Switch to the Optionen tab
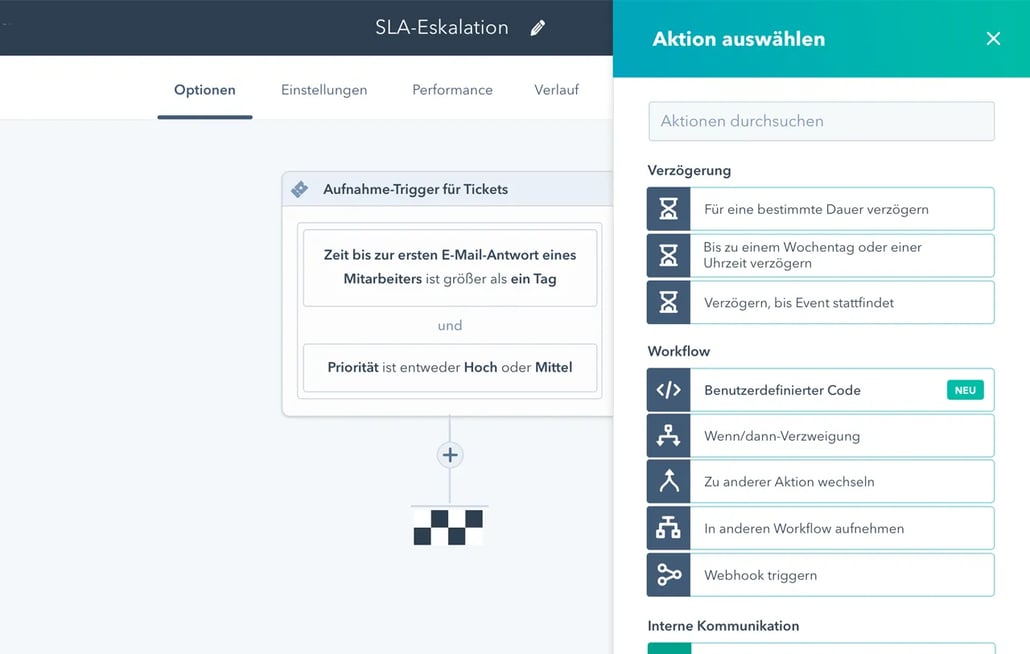This screenshot has width=1030, height=654. pos(205,90)
